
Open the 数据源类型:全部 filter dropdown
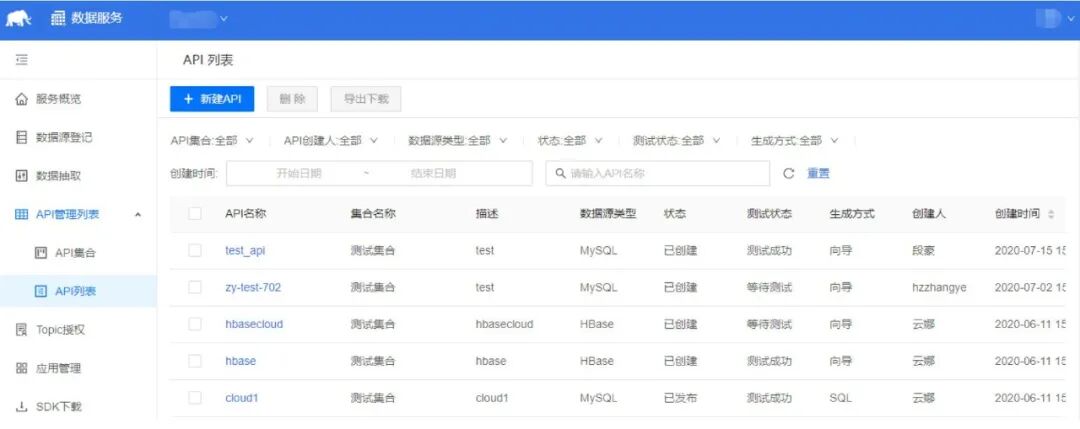pos(458,140)
